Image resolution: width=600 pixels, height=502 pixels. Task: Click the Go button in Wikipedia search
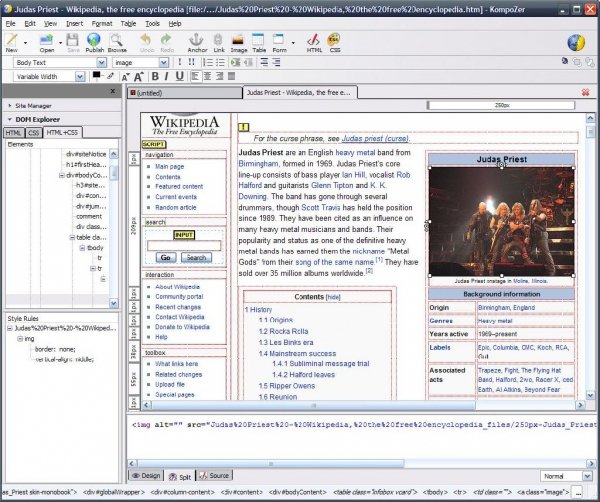pos(166,258)
